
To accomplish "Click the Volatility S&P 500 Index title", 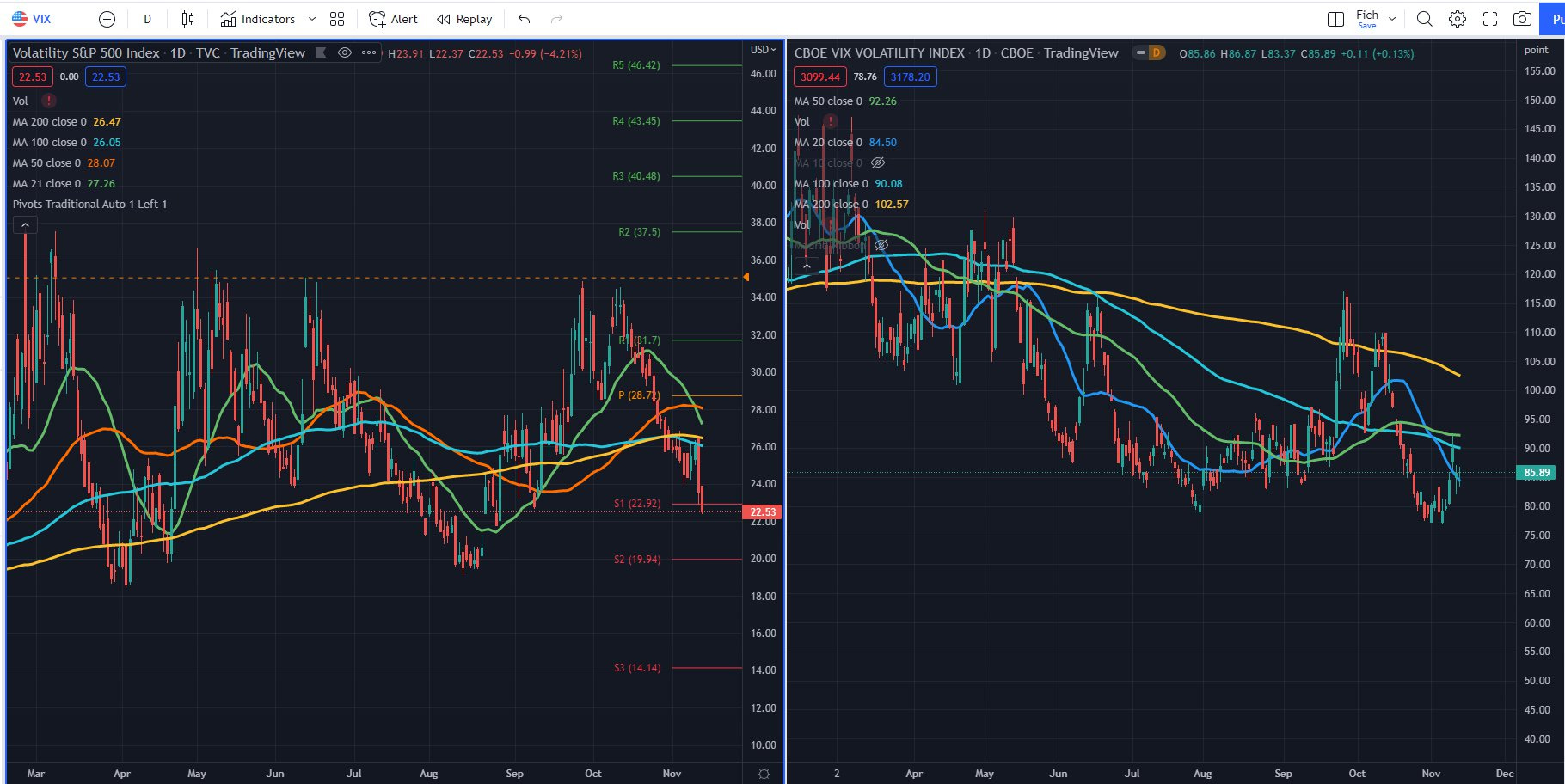I will (x=86, y=52).
